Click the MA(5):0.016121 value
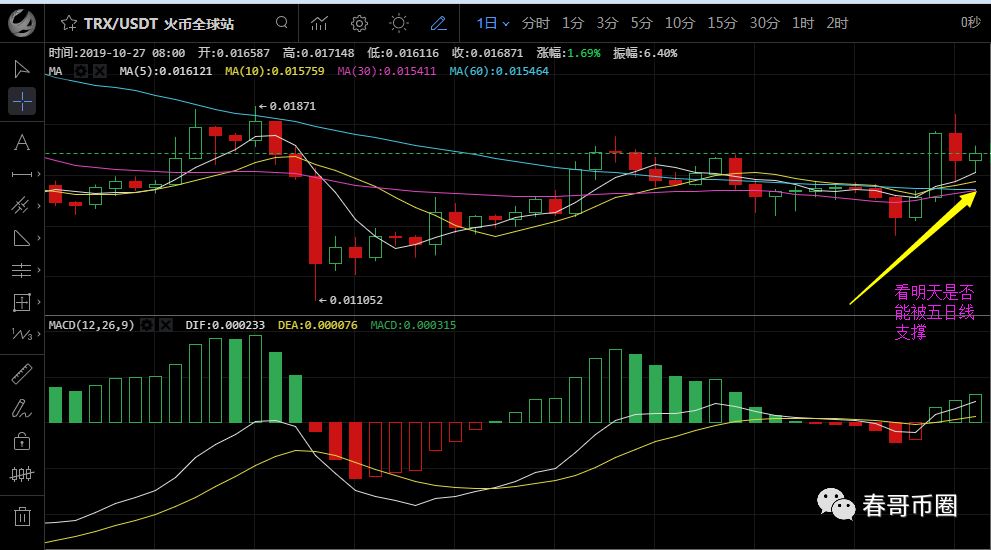Viewport: 991px width, 550px height. 166,71
